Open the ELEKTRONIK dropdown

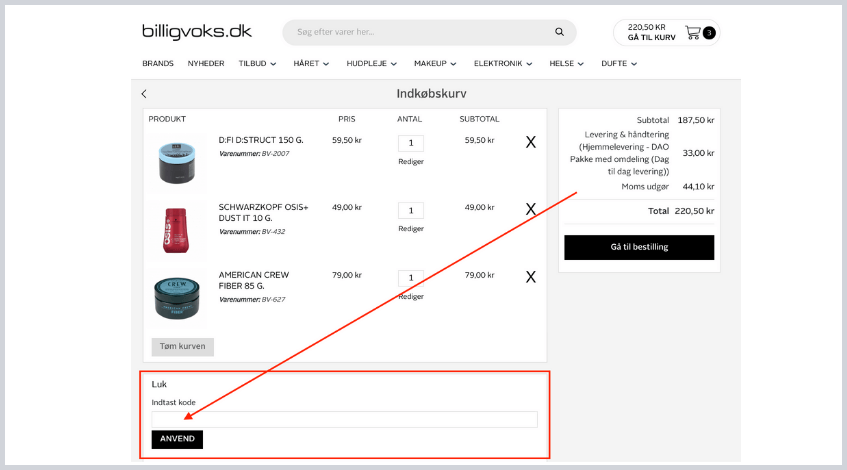coord(504,63)
